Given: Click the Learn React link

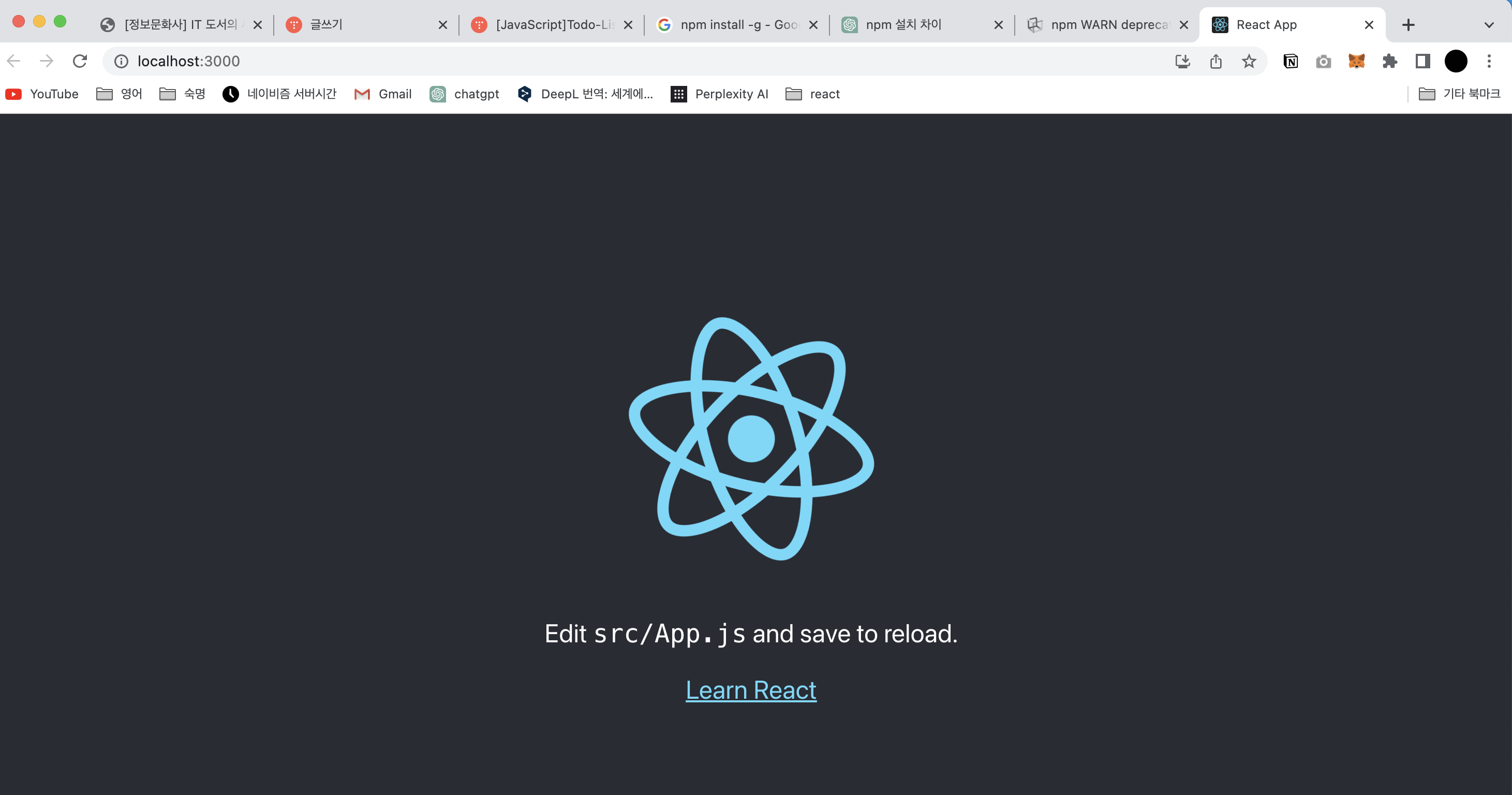Looking at the screenshot, I should point(751,690).
